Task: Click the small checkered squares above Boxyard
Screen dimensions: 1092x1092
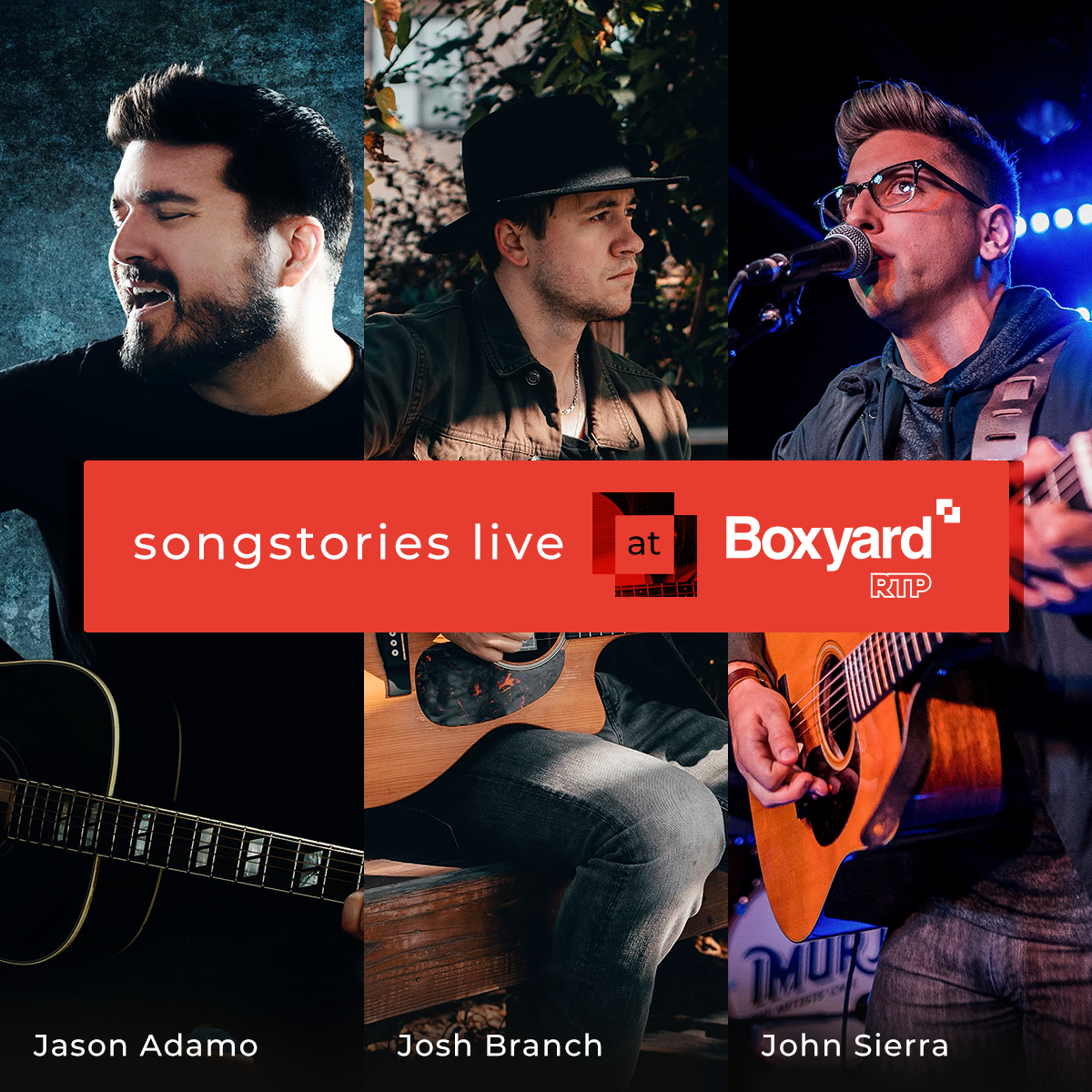Action: pyautogui.click(x=948, y=511)
